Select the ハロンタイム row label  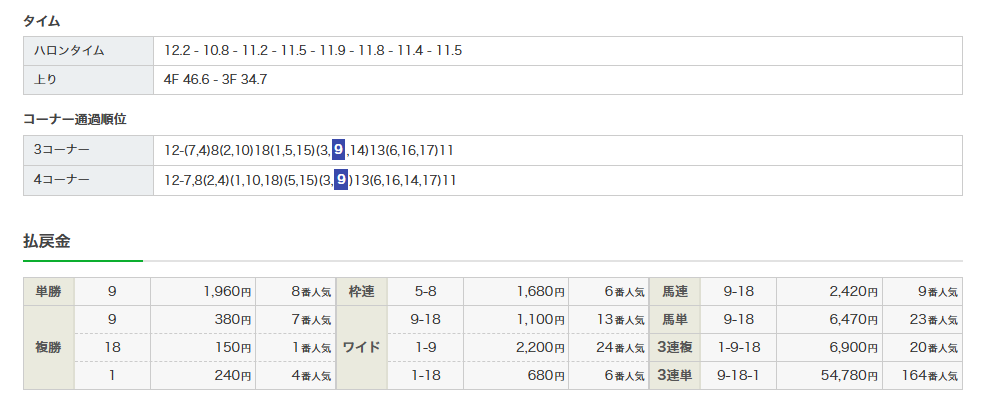[x=69, y=50]
